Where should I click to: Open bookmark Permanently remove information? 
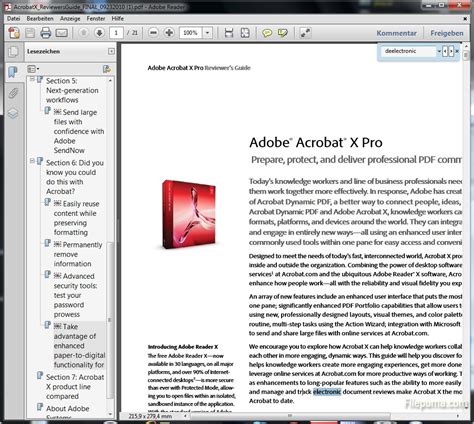(x=78, y=254)
